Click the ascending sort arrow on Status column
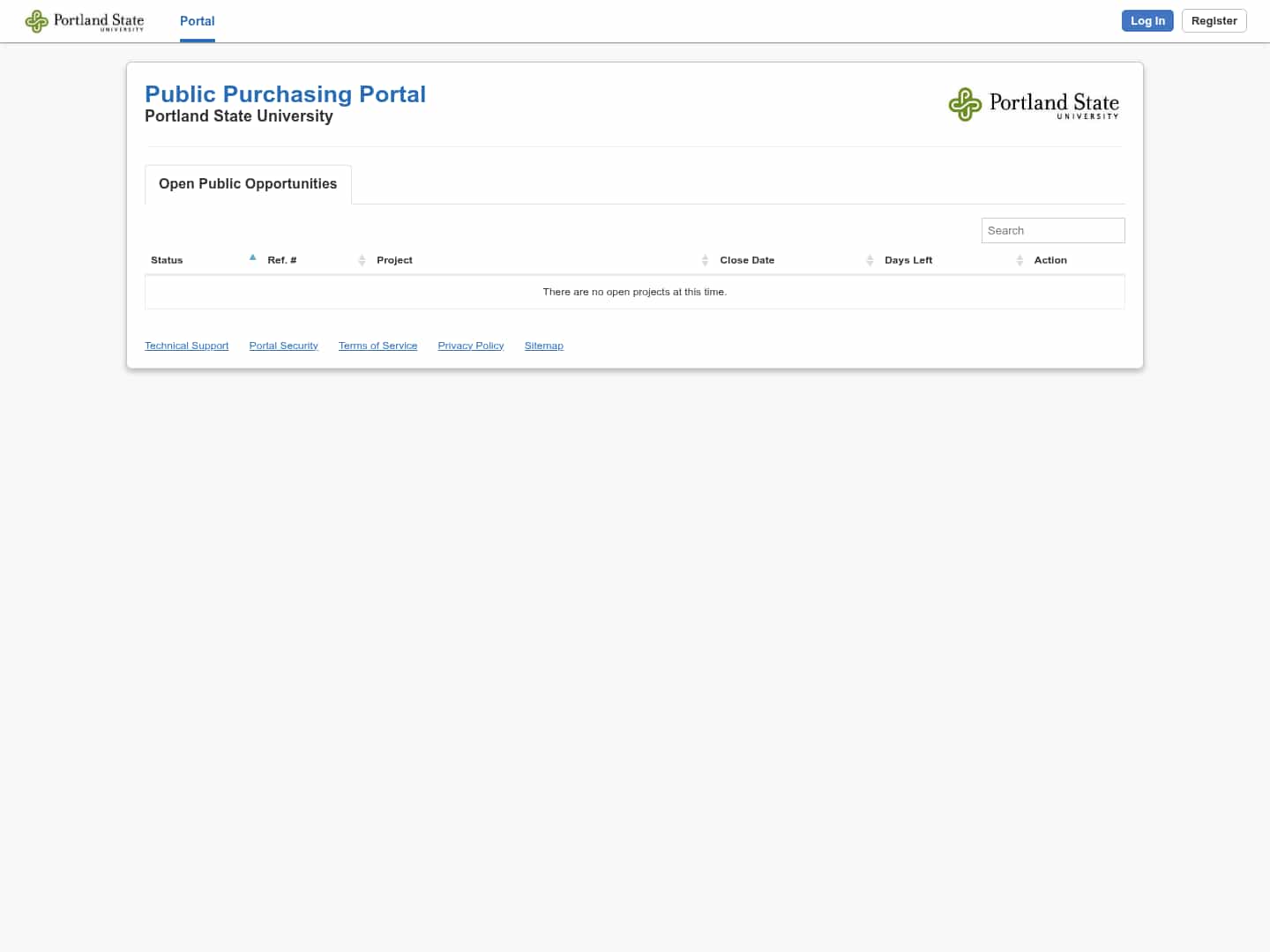The width and height of the screenshot is (1270, 952). click(x=252, y=257)
